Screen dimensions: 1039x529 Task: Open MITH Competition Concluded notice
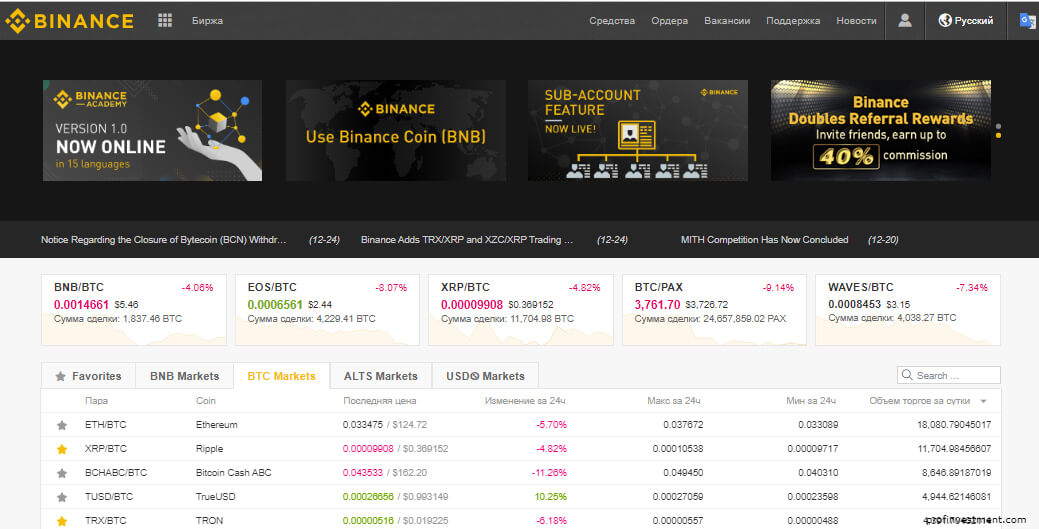765,239
